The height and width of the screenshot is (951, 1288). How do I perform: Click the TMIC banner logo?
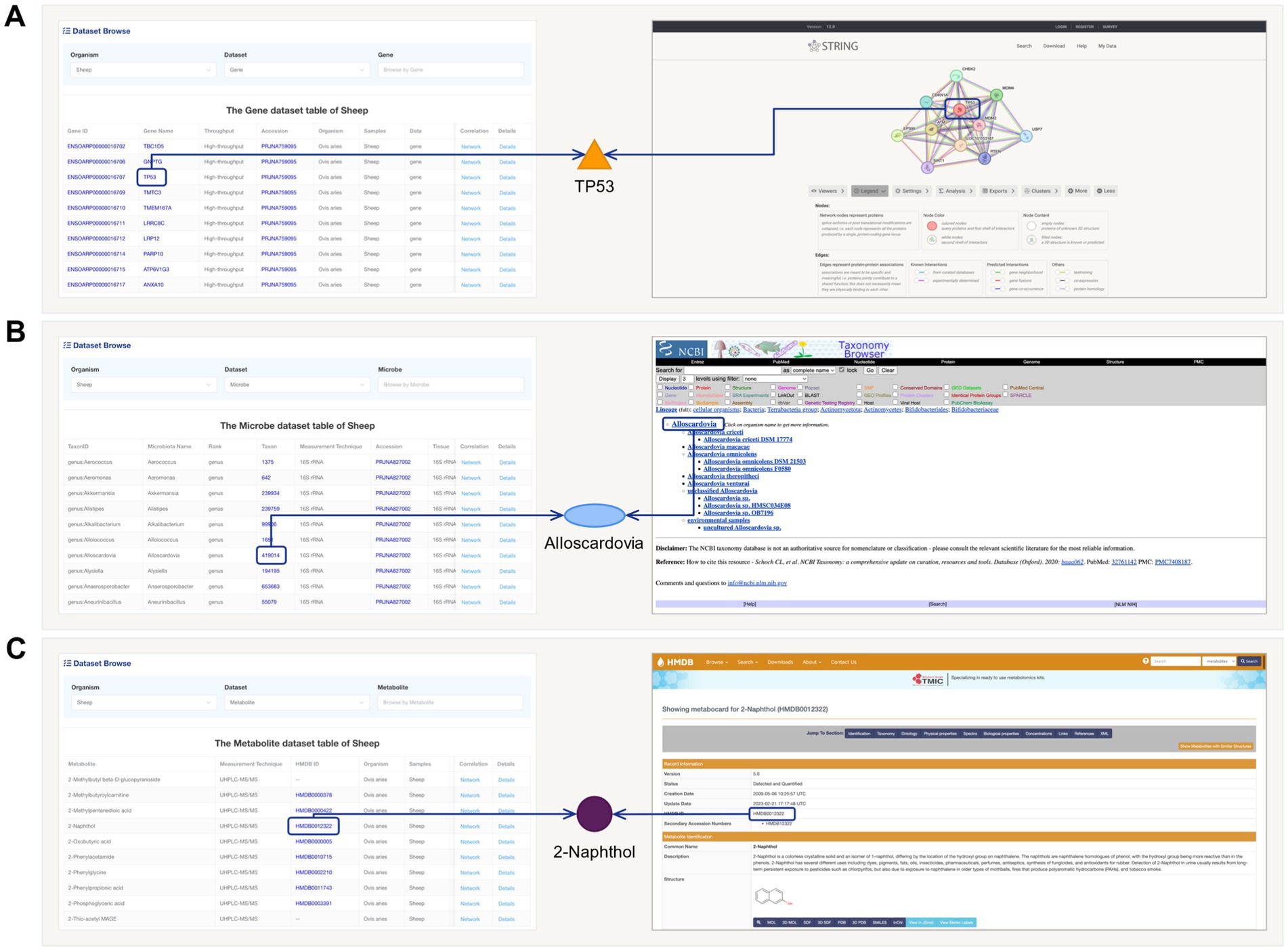pos(928,679)
